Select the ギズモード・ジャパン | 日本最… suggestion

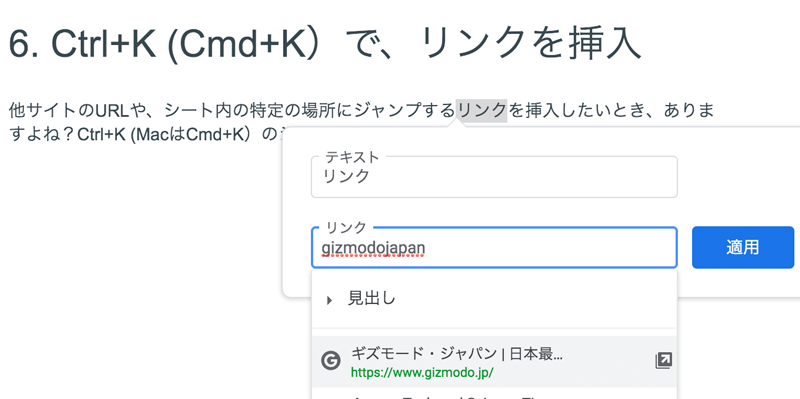click(x=494, y=361)
